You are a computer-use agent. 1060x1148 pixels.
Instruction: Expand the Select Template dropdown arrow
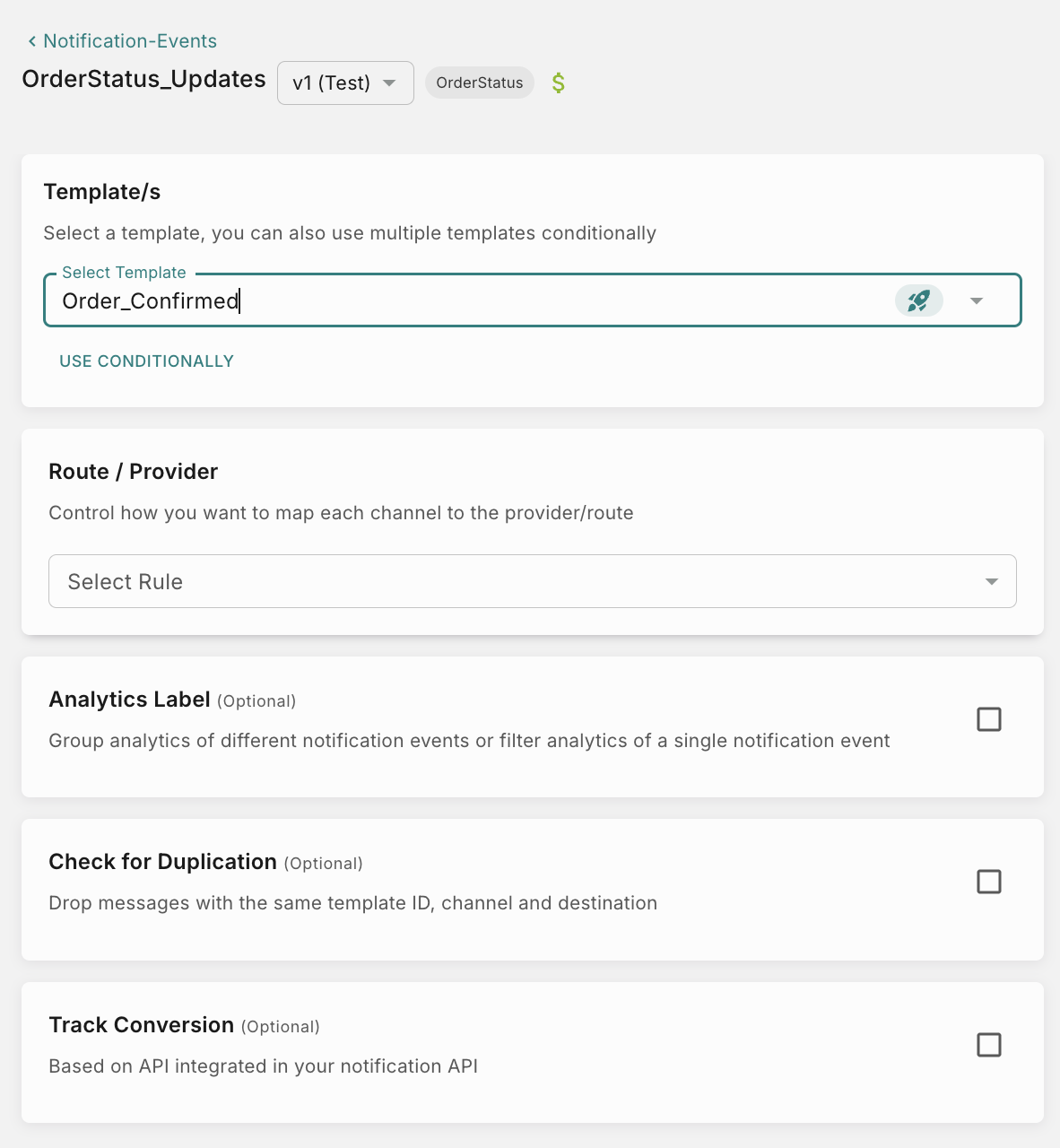pyautogui.click(x=977, y=300)
